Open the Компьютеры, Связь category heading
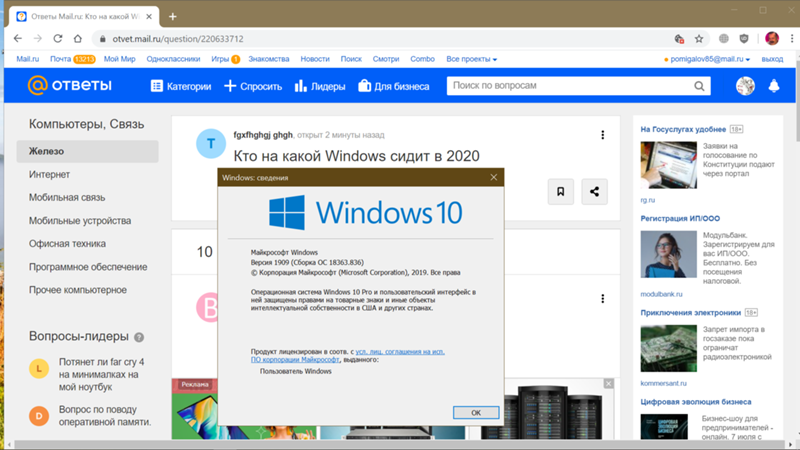Screen dimensions: 800x450 coord(86,124)
